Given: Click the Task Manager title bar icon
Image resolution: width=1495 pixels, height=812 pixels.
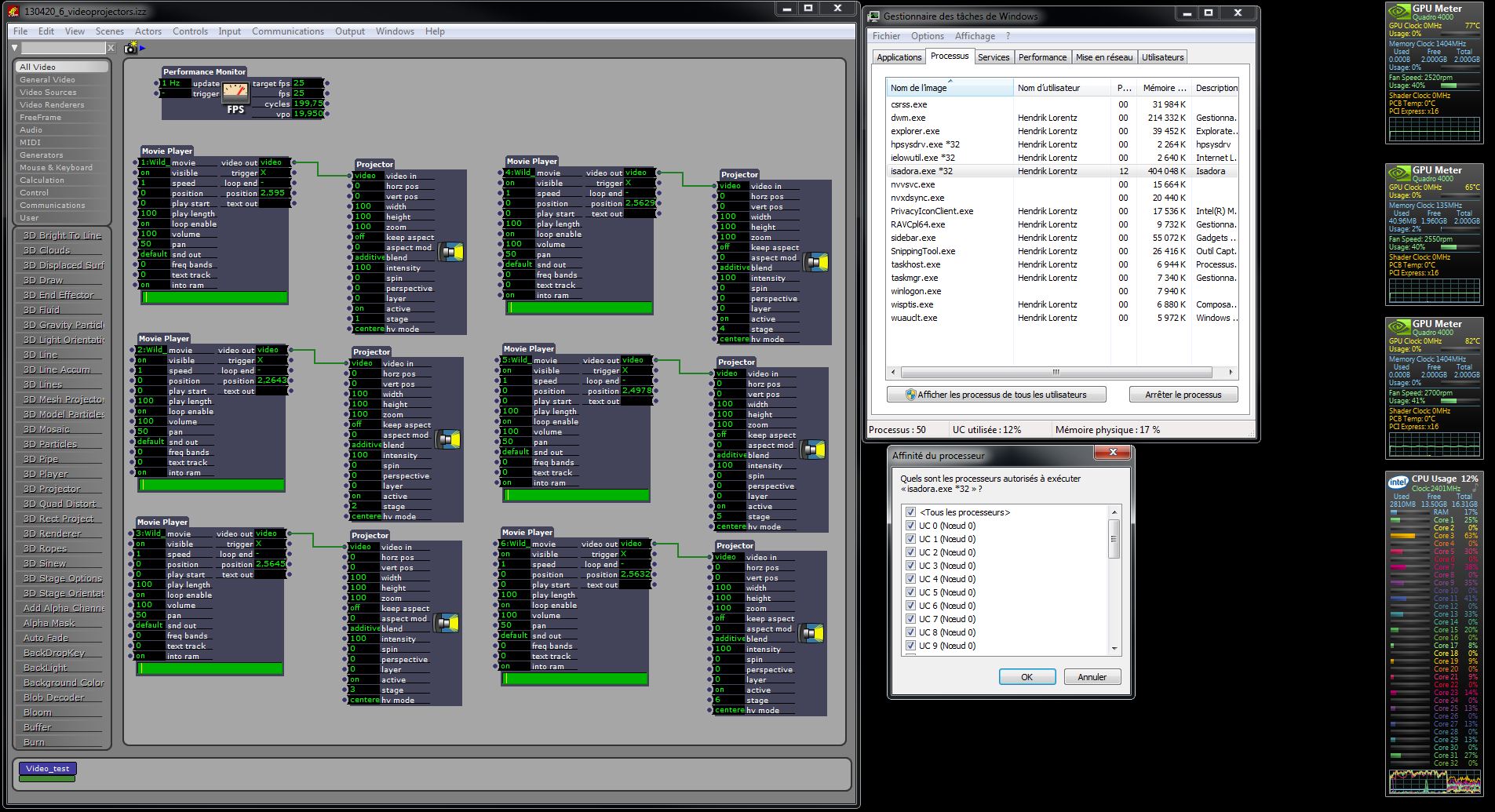Looking at the screenshot, I should pyautogui.click(x=874, y=16).
